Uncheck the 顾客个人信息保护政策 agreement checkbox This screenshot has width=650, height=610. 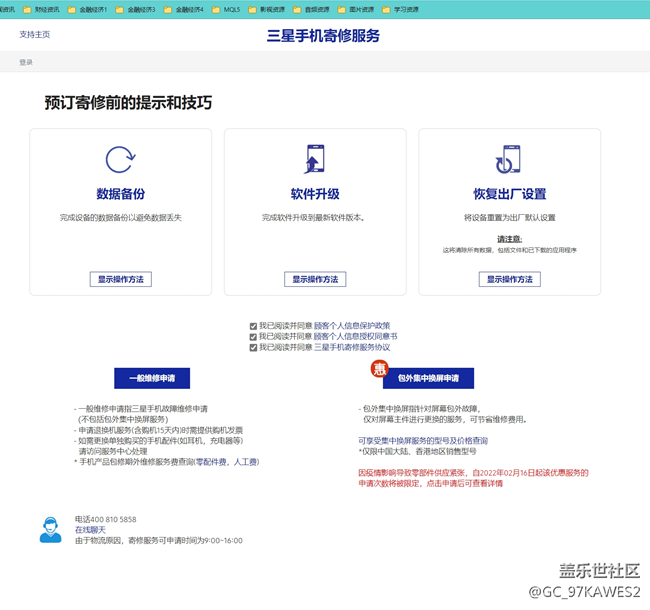[253, 326]
